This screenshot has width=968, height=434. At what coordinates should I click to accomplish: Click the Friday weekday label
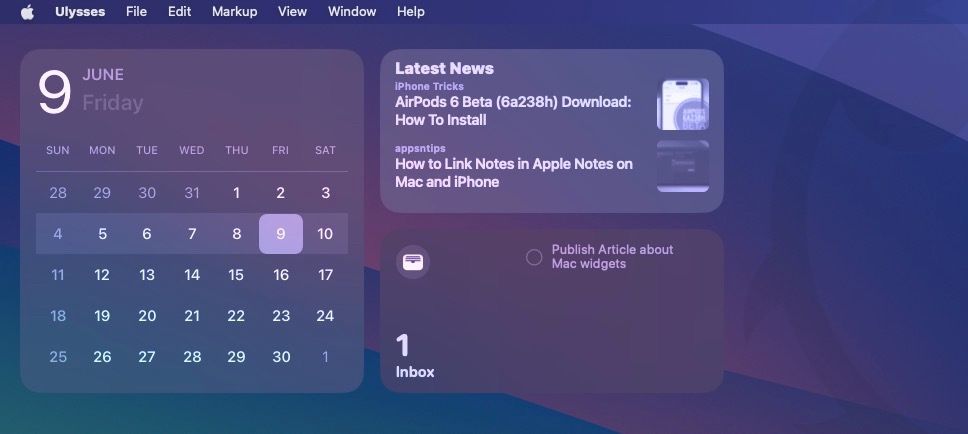coord(112,102)
